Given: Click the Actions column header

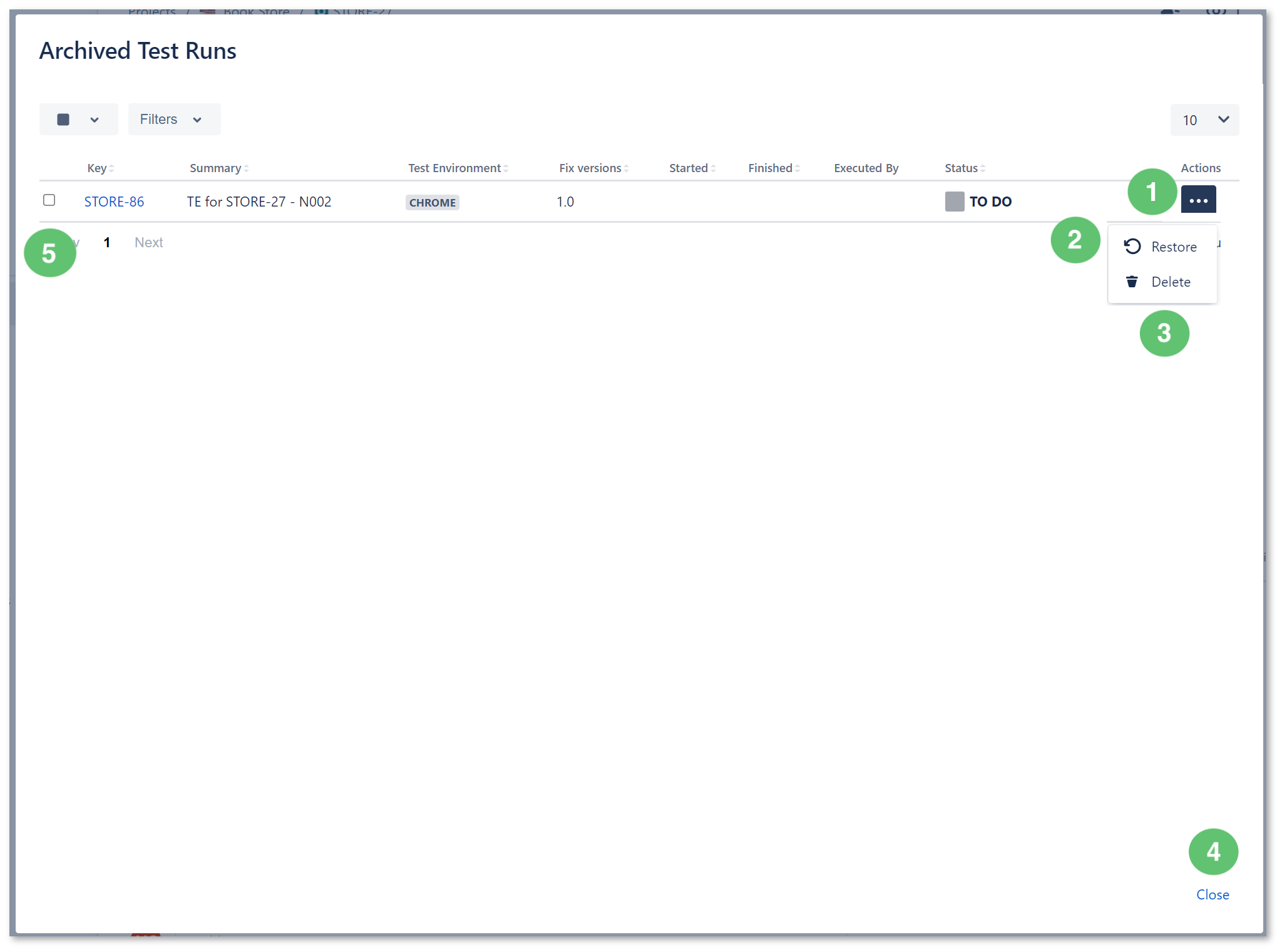Looking at the screenshot, I should pos(1201,168).
